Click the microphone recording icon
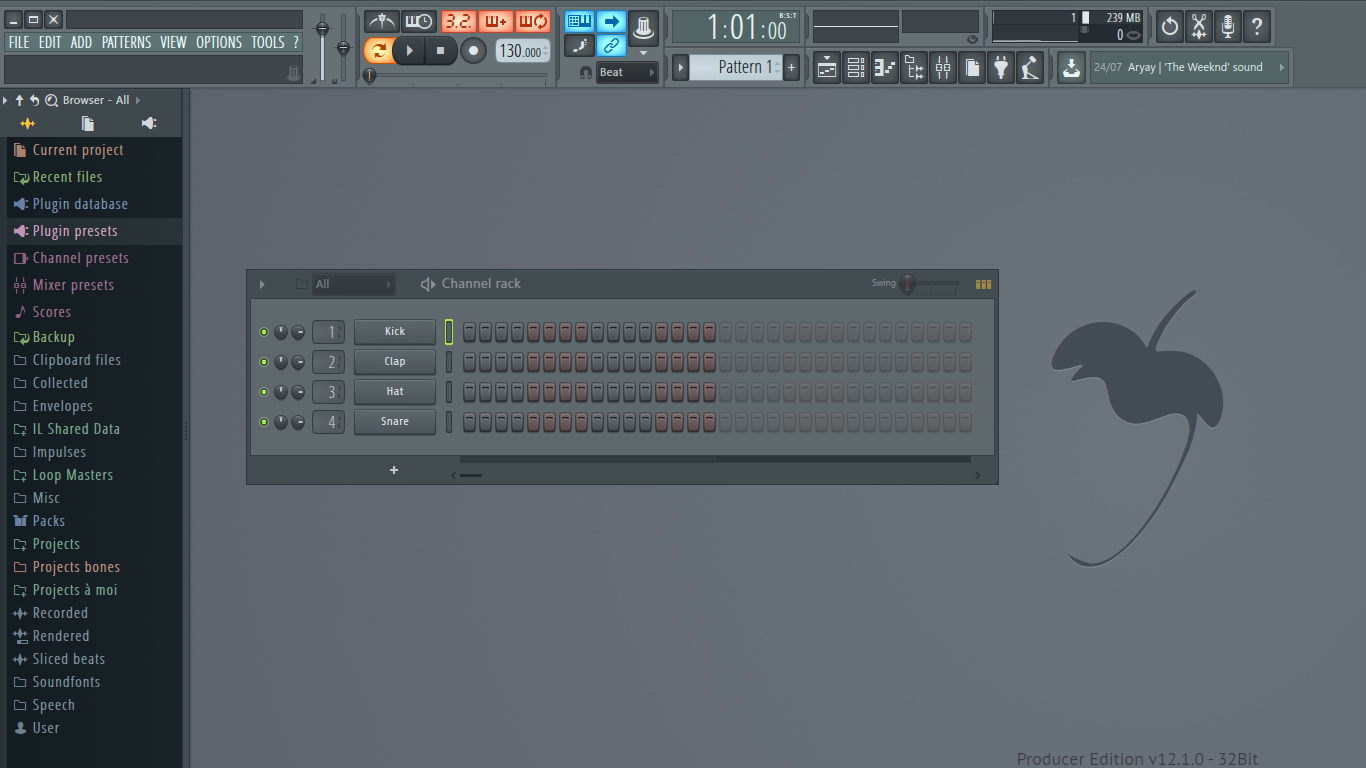Screen dimensions: 1366x768 (x=1228, y=26)
